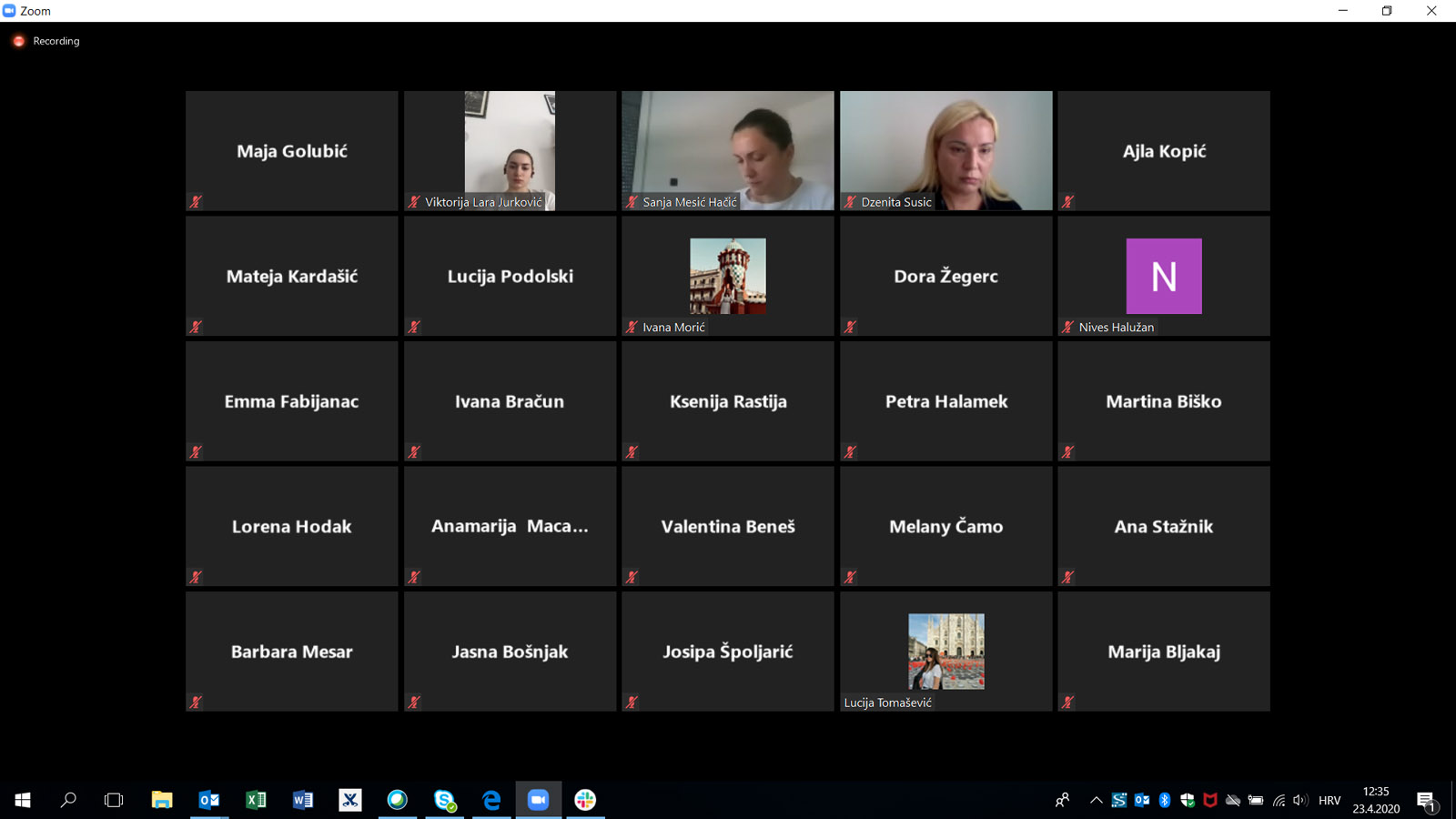Open Microsoft Edge from the taskbar
1456x819 pixels.
point(491,800)
